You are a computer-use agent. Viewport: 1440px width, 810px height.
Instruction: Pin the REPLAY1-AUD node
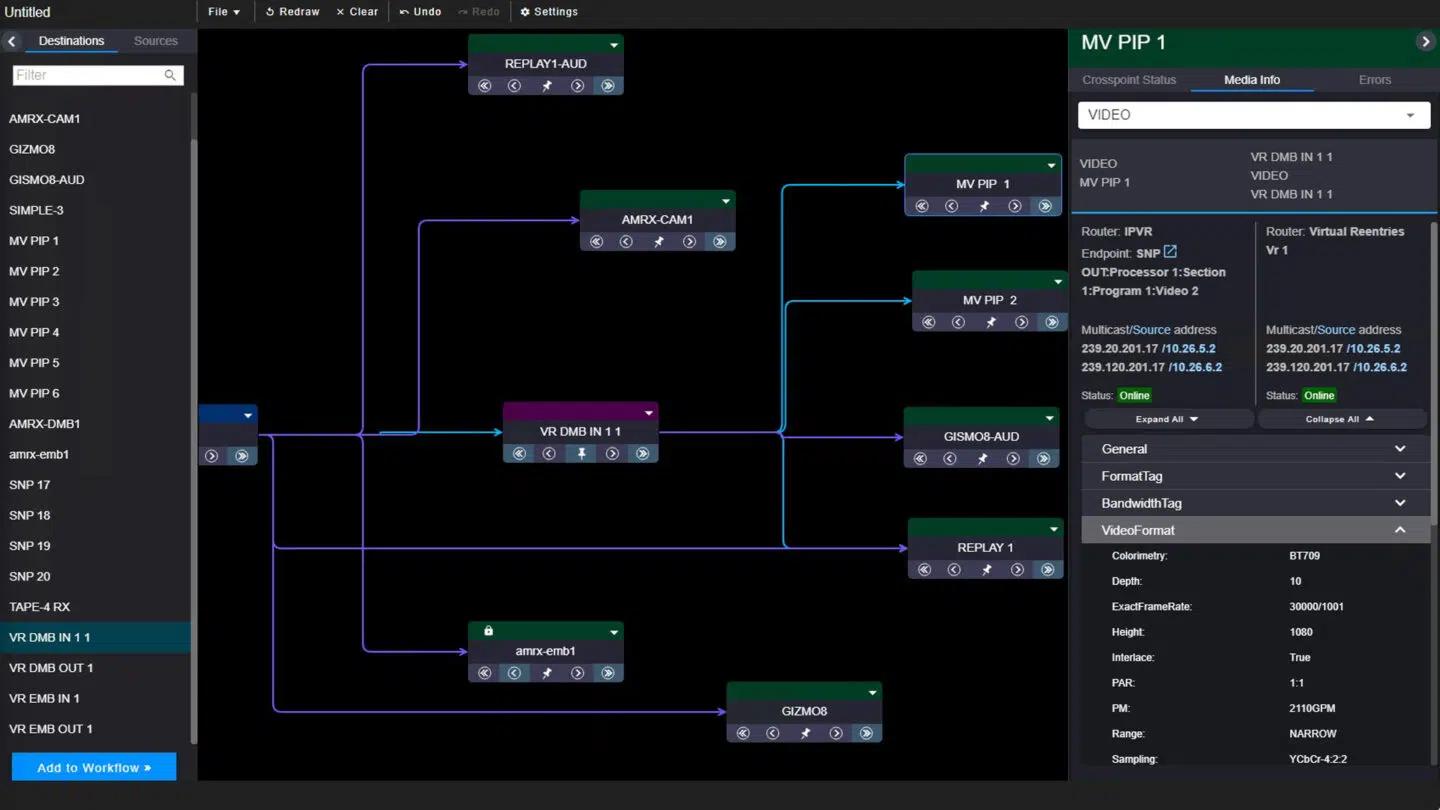[x=546, y=86]
